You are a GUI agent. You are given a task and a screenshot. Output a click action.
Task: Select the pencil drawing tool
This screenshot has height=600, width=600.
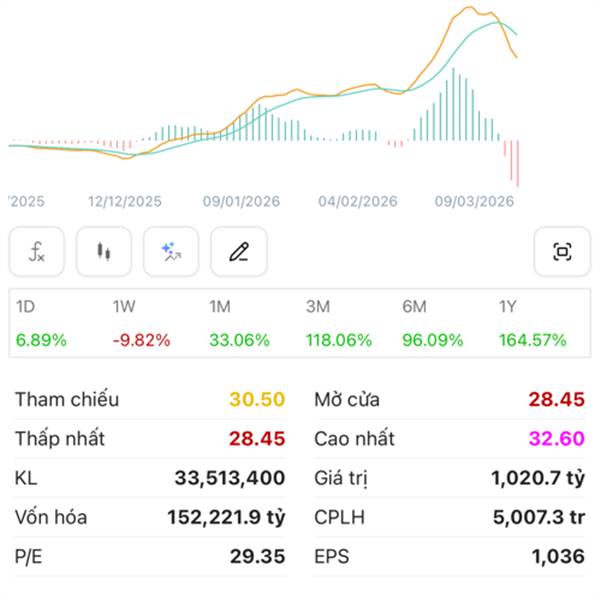(238, 251)
